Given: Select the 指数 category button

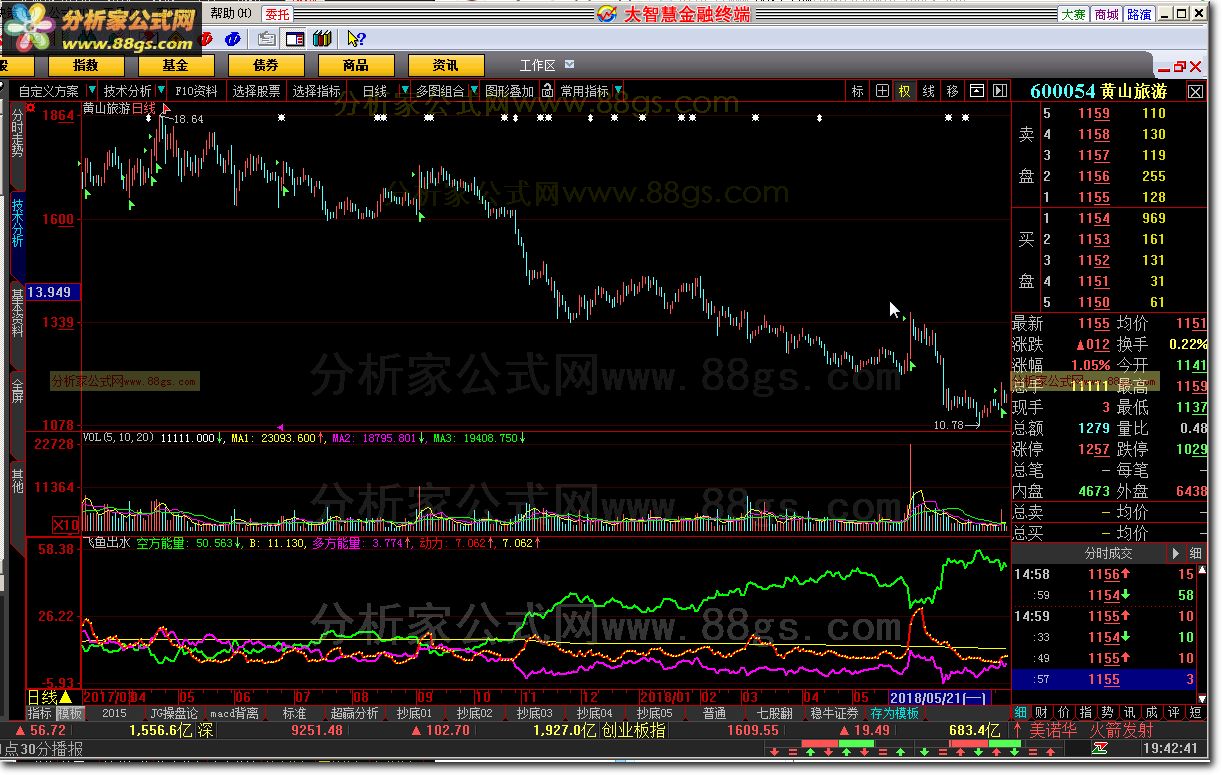Looking at the screenshot, I should click(x=86, y=65).
